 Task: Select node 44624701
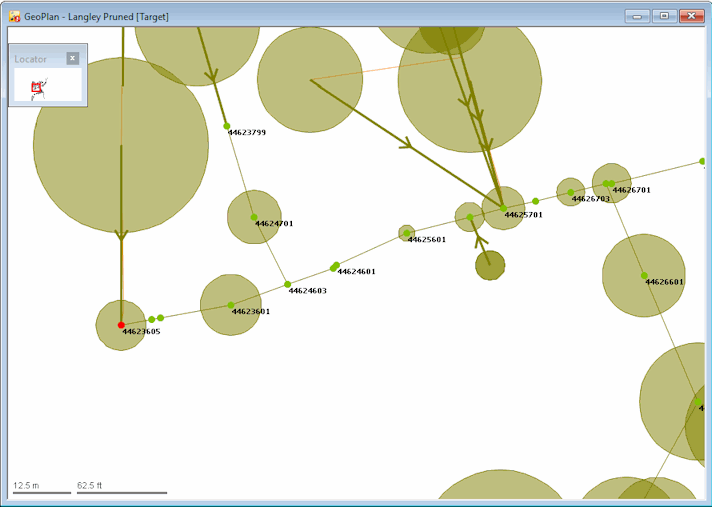(x=254, y=217)
